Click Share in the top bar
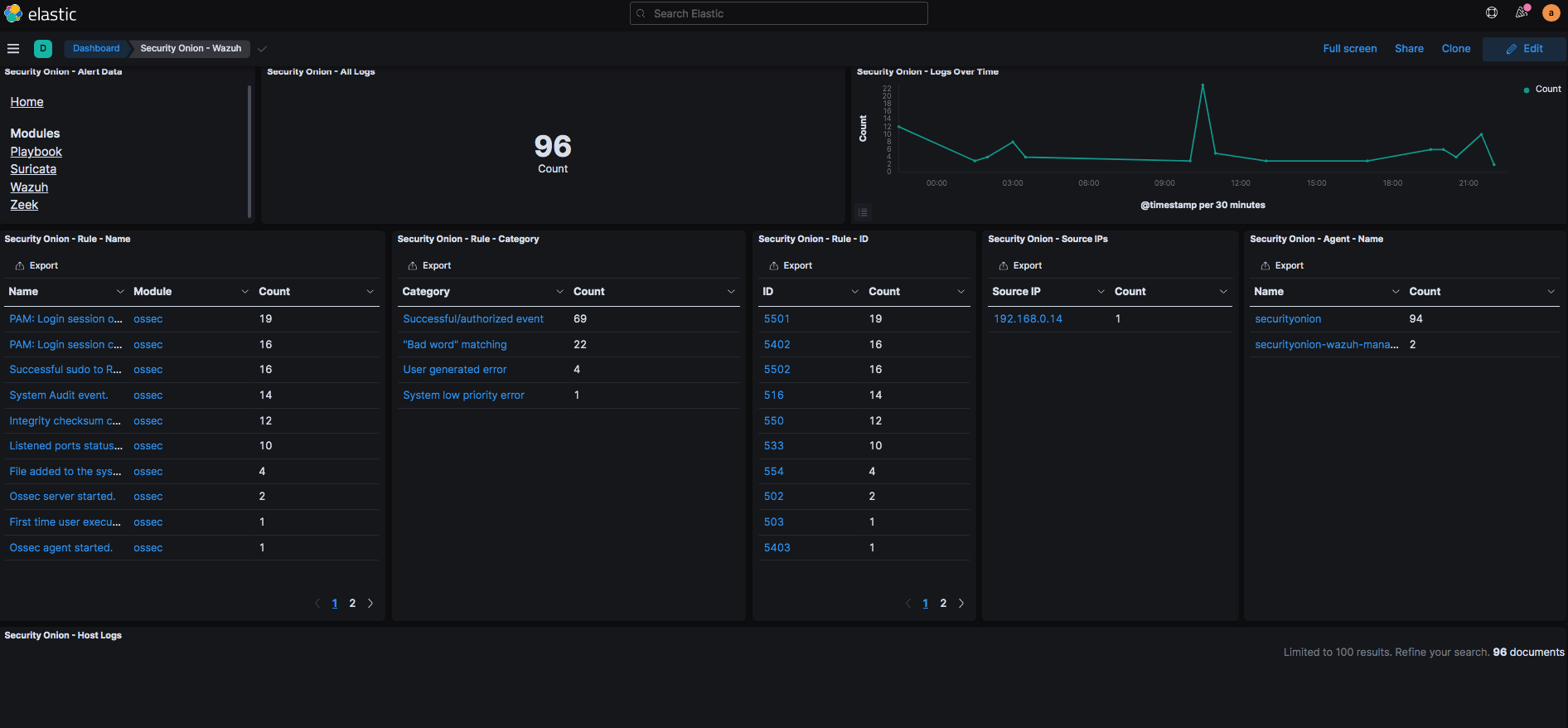Image resolution: width=1568 pixels, height=728 pixels. tap(1409, 48)
